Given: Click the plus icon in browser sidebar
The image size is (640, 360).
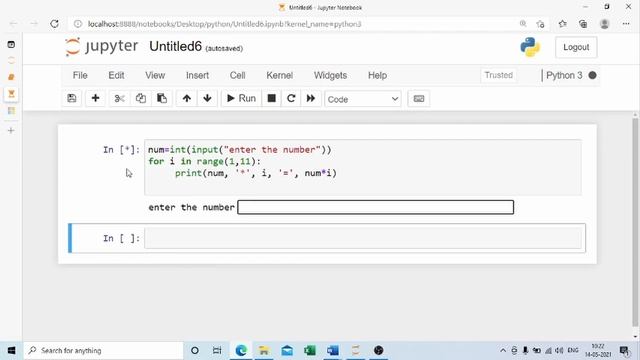Looking at the screenshot, I should pos(11,131).
